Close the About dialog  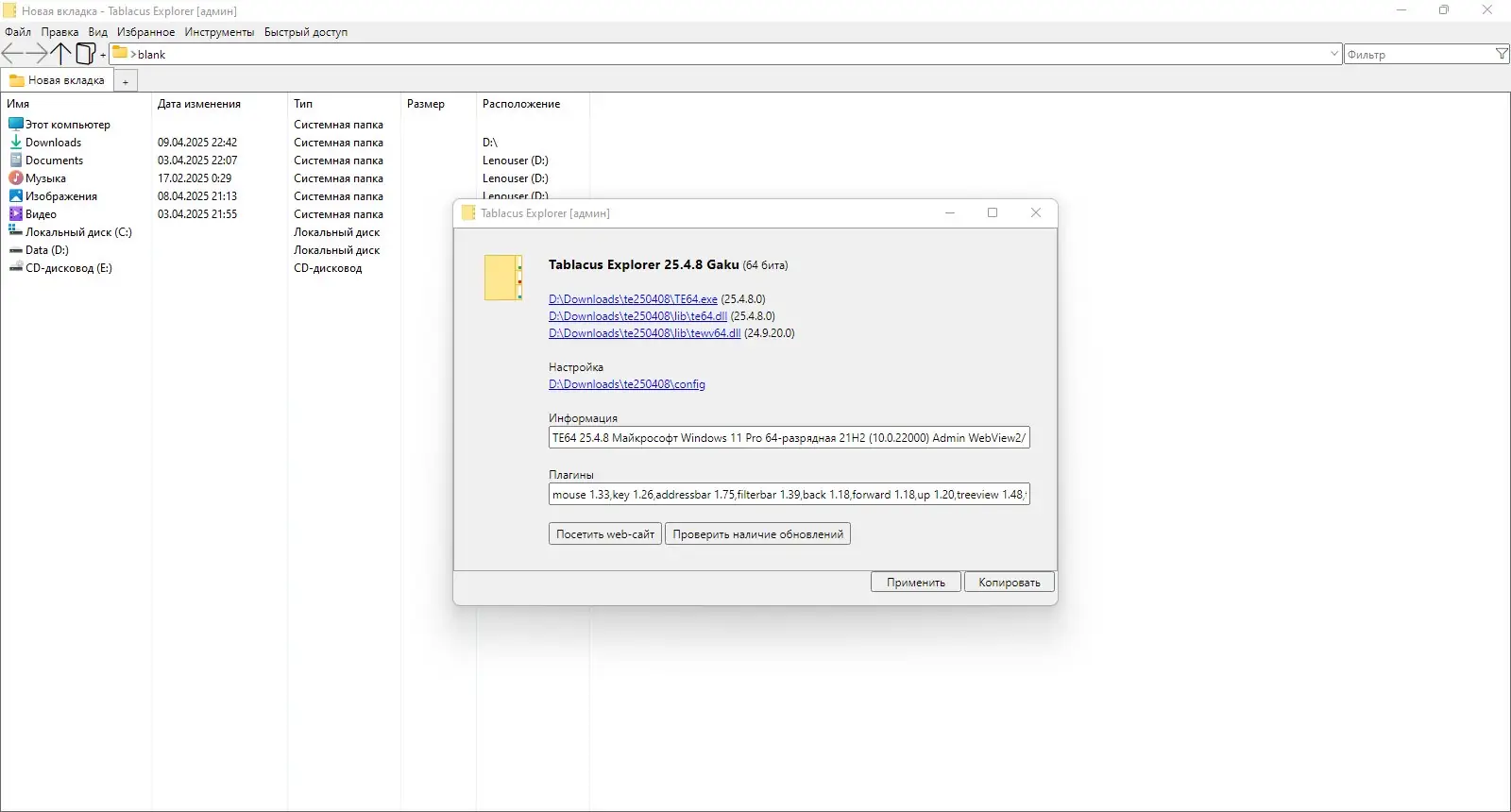pyautogui.click(x=1036, y=212)
